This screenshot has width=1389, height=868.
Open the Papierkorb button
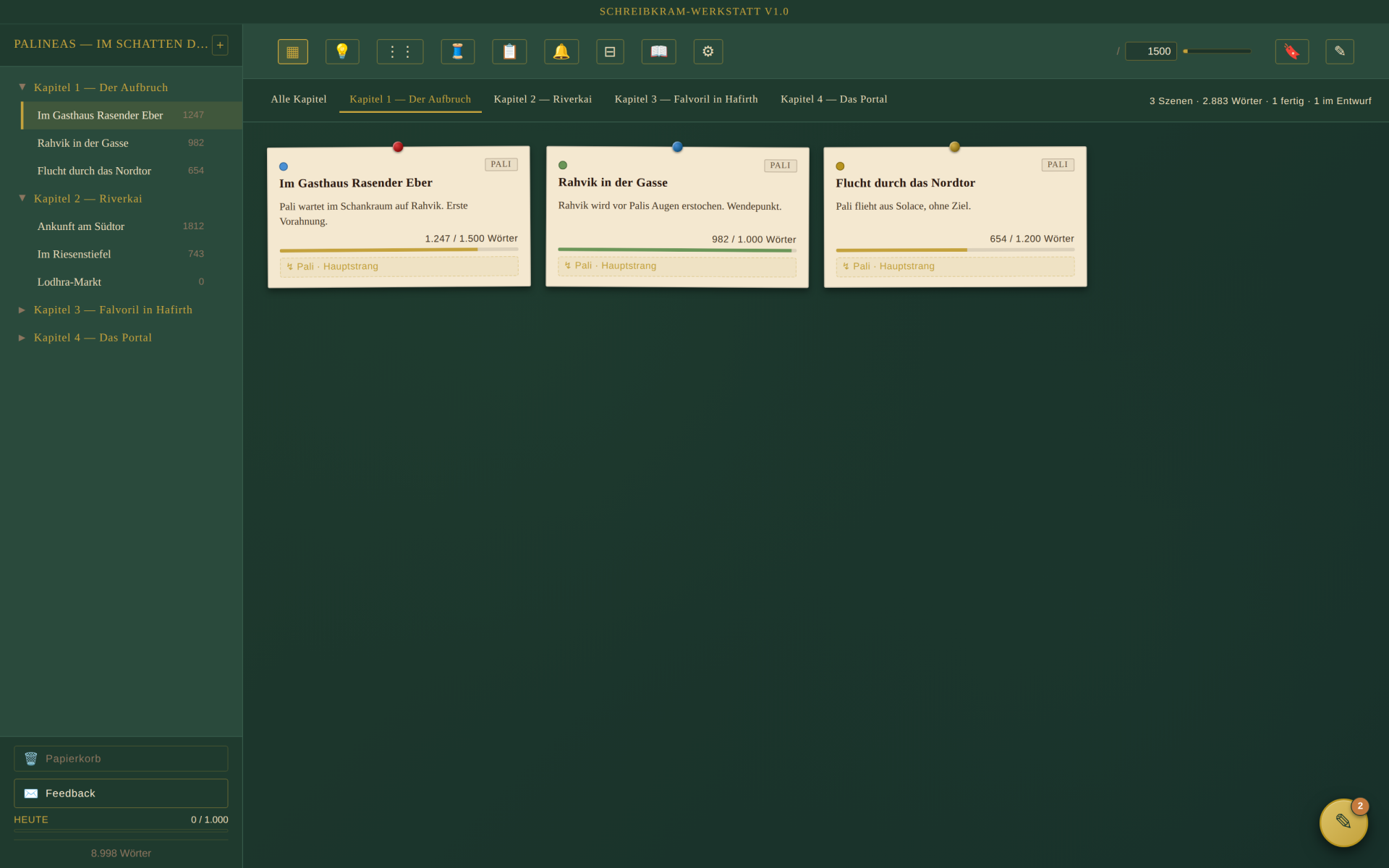coord(121,758)
